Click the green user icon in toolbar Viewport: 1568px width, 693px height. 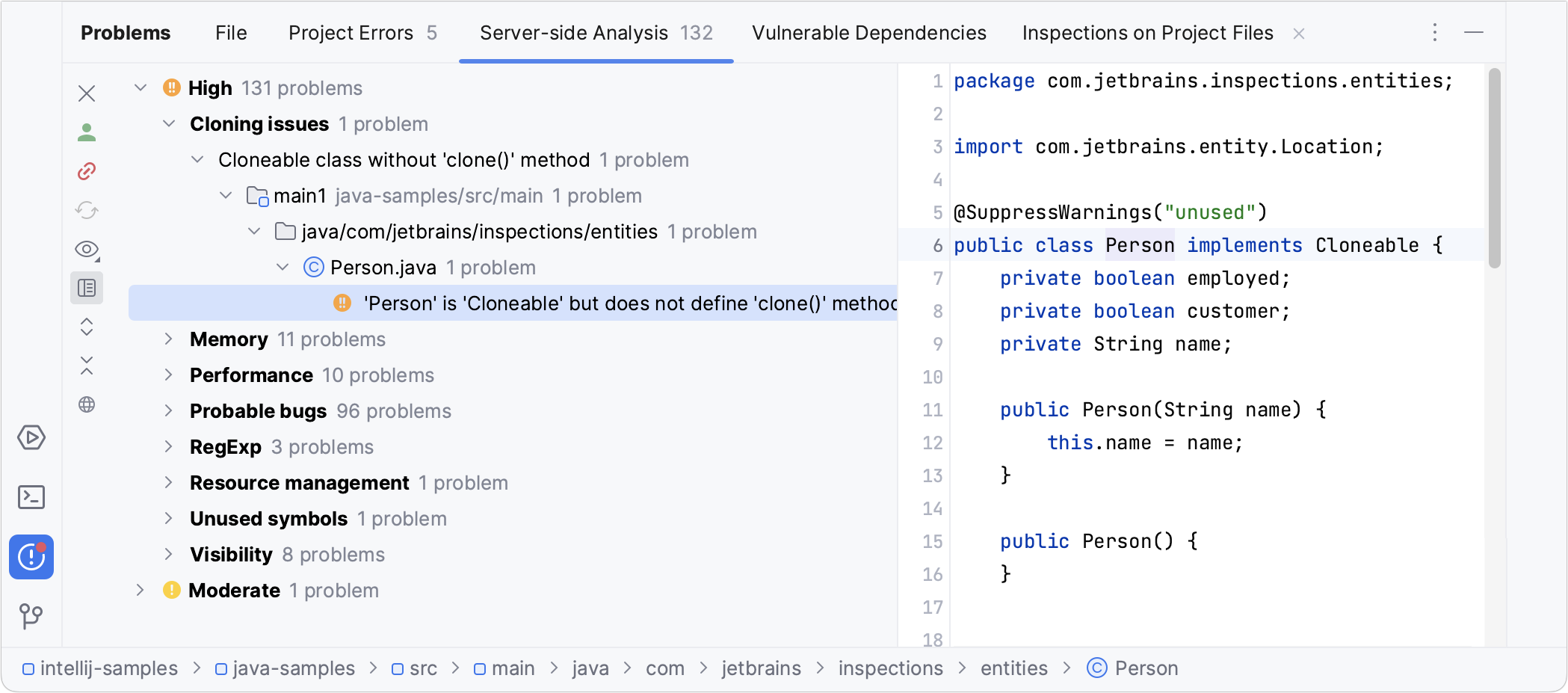tap(87, 132)
